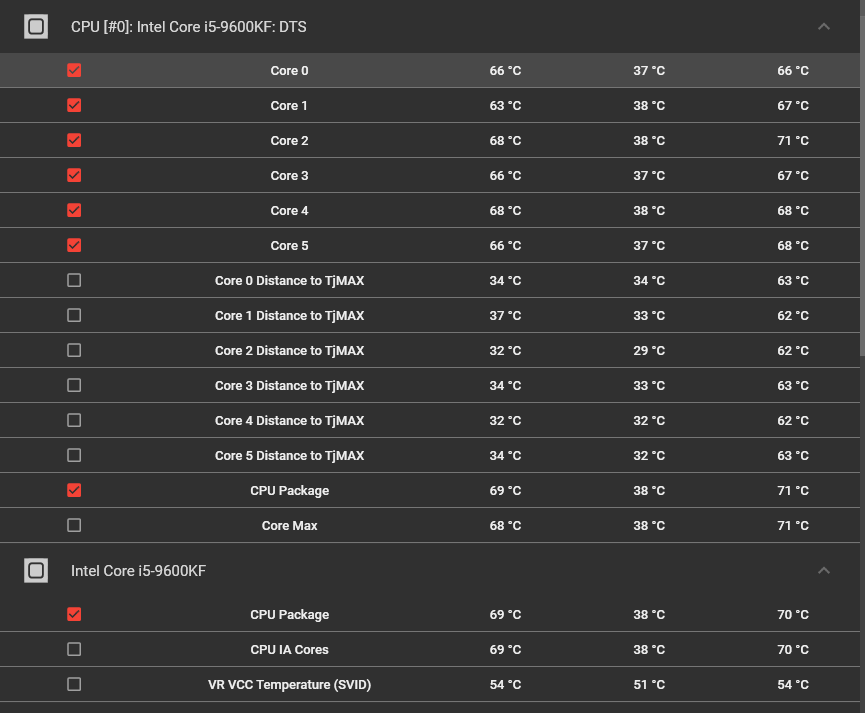Uncheck the Core 1 sensor checkbox
Viewport: 865px width, 713px height.
click(x=74, y=106)
